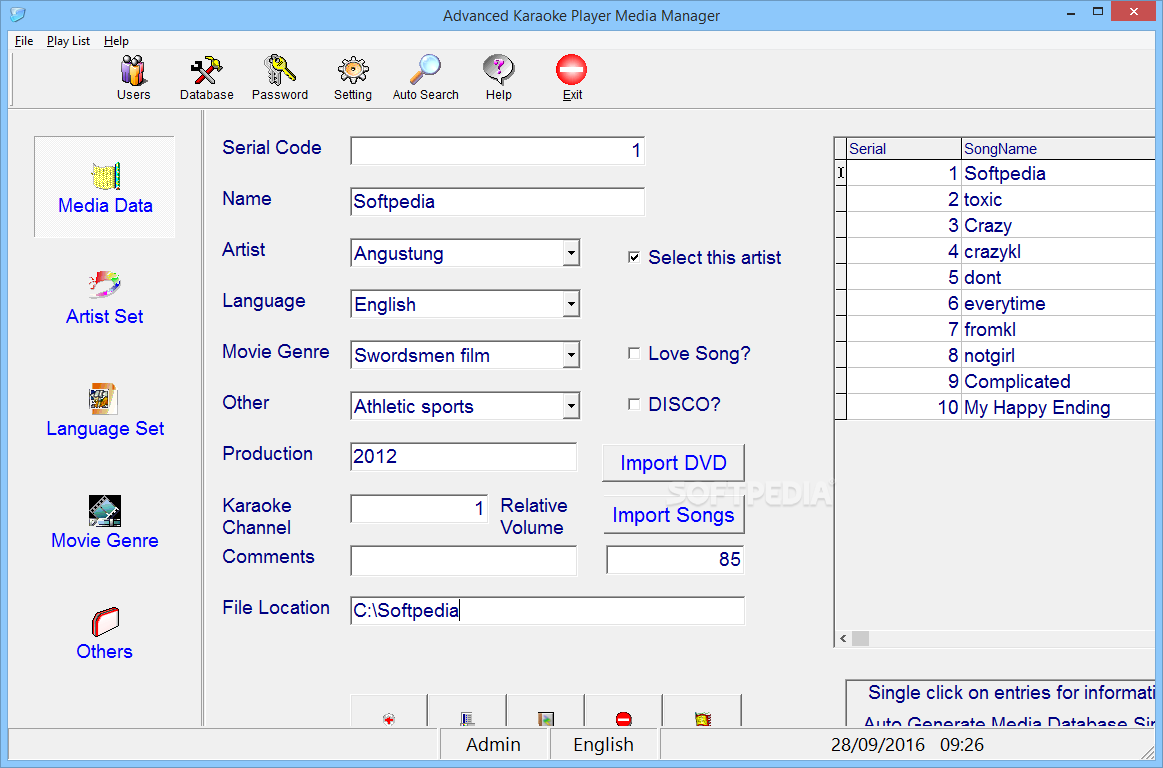The height and width of the screenshot is (768, 1163).
Task: Click the red cross add-record button
Action: pyautogui.click(x=389, y=711)
